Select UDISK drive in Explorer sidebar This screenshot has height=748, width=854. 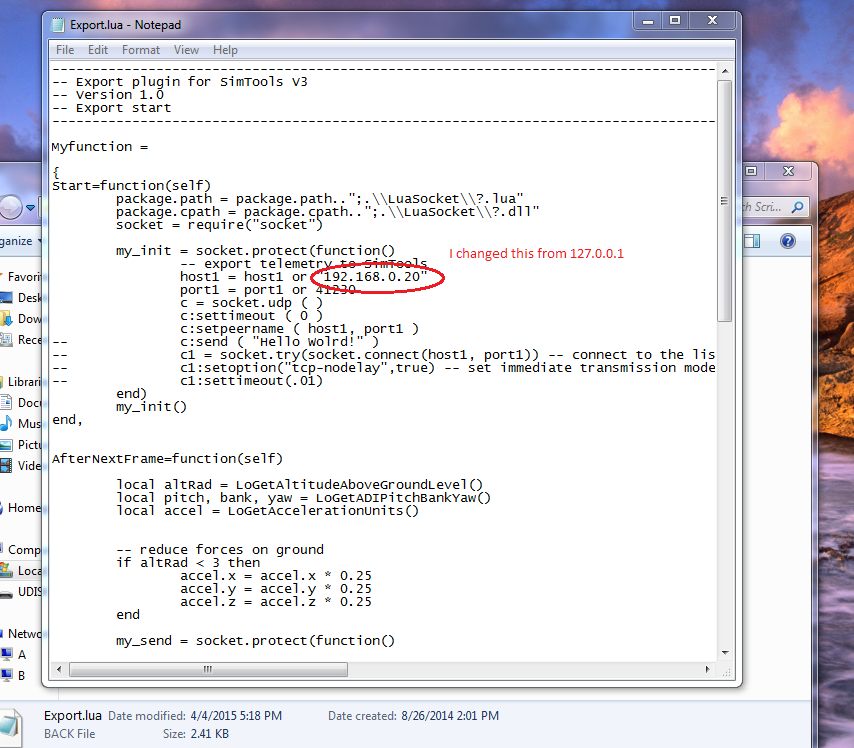(22, 592)
